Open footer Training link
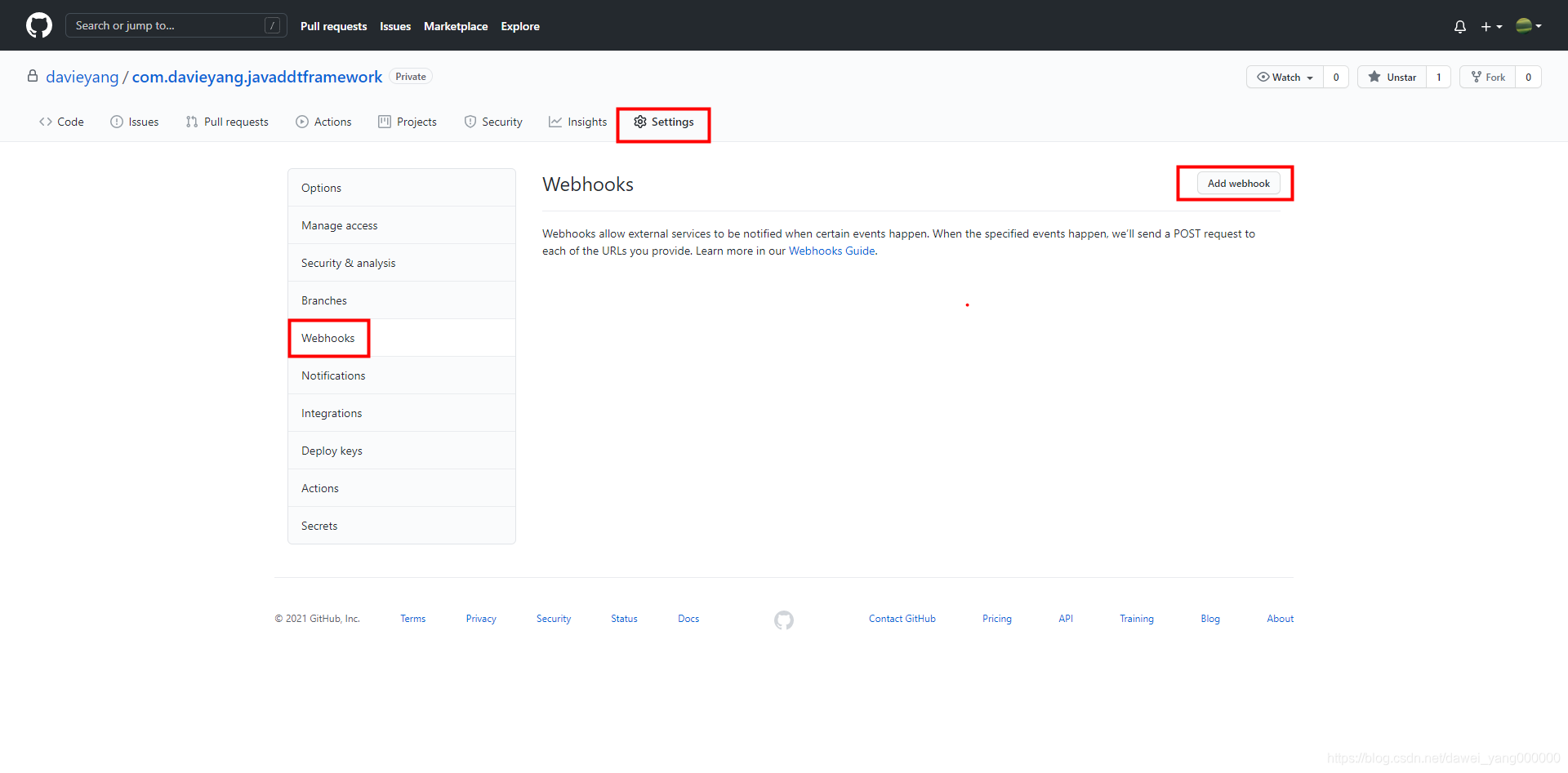Screen dimensions: 1568x773 (1137, 619)
